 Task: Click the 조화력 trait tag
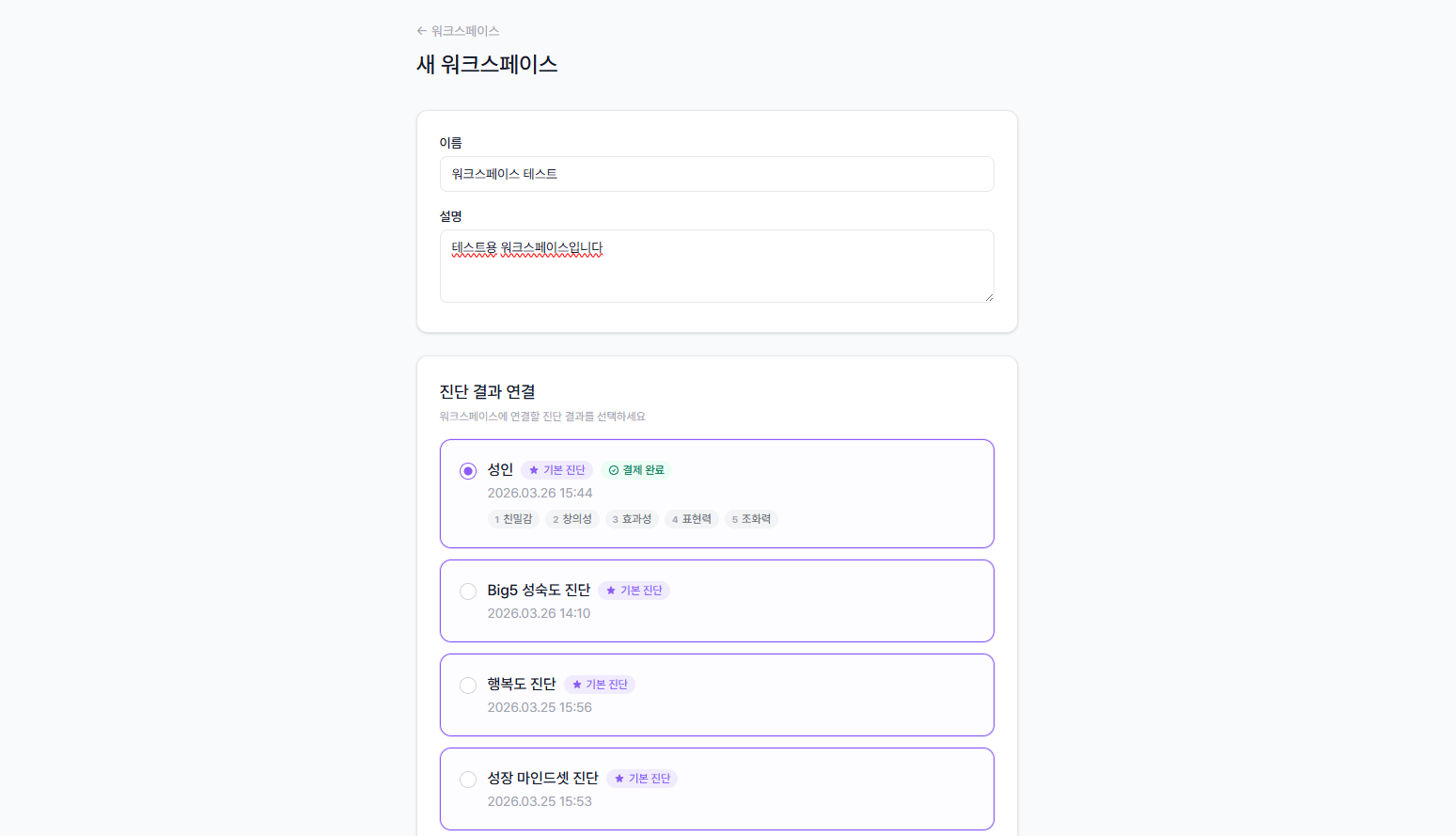click(751, 518)
